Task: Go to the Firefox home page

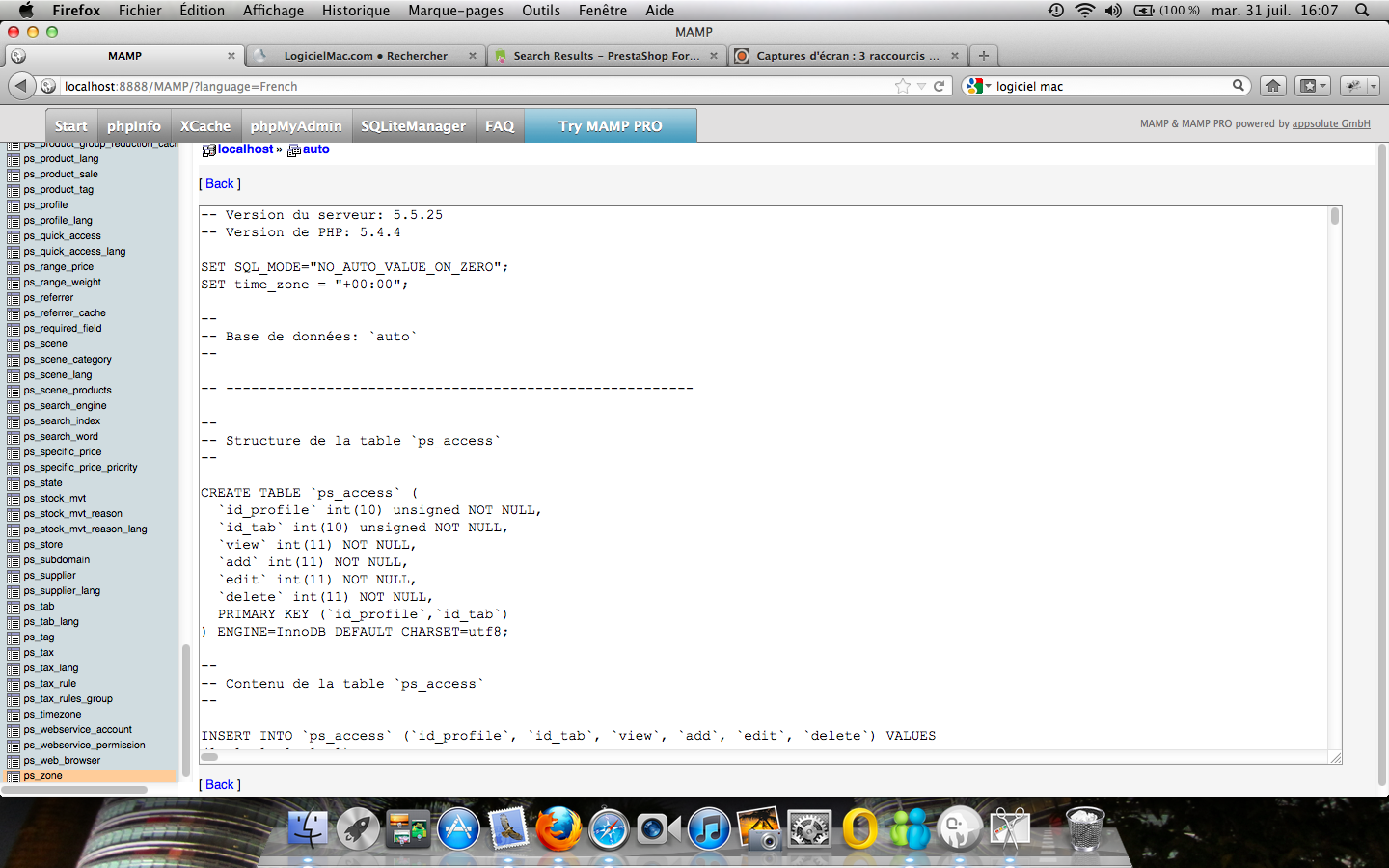Action: point(1273,86)
